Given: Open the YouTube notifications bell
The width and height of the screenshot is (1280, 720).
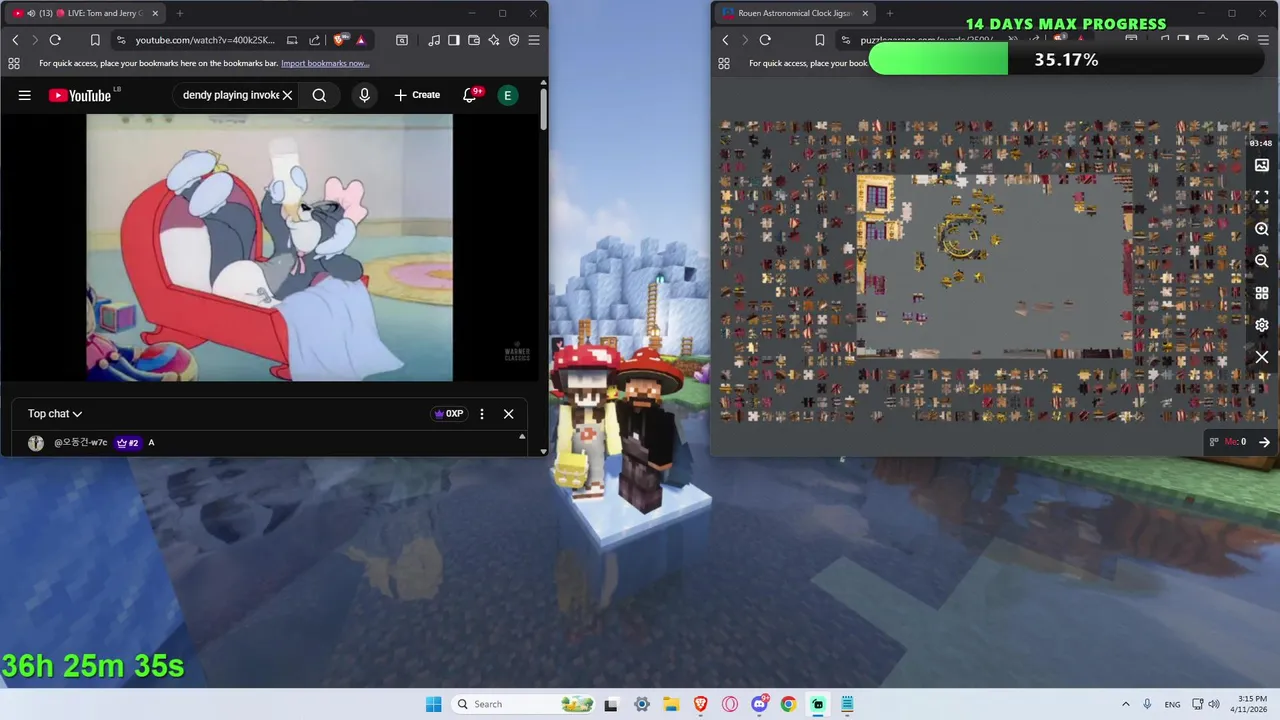Looking at the screenshot, I should 470,95.
